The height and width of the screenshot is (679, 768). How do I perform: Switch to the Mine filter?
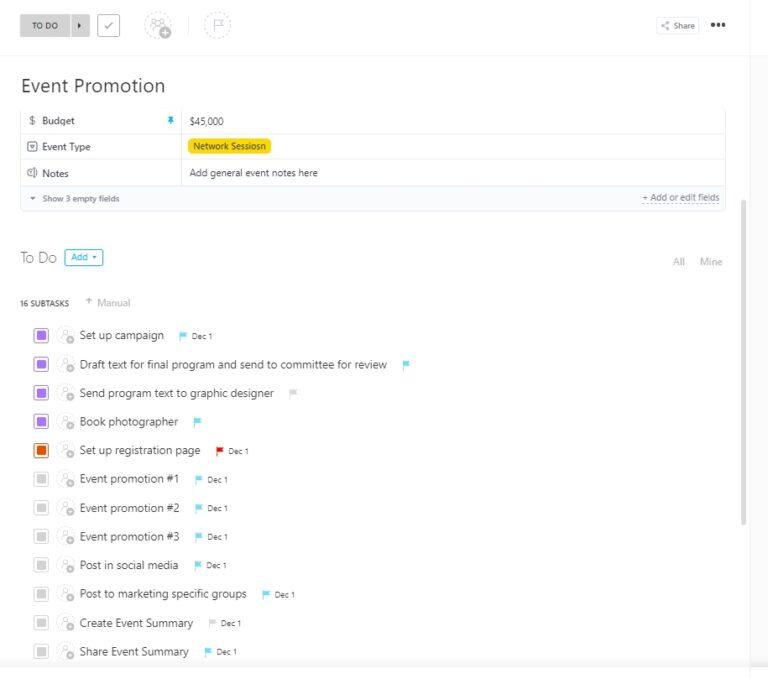tap(711, 262)
